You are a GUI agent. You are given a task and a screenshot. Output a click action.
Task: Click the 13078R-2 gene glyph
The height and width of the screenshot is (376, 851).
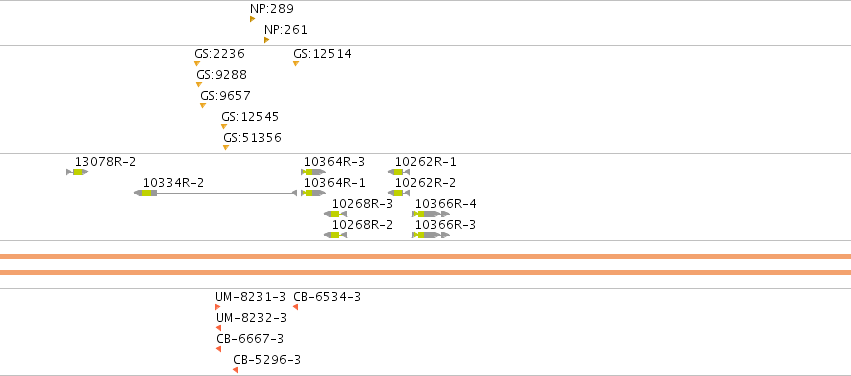[x=77, y=172]
